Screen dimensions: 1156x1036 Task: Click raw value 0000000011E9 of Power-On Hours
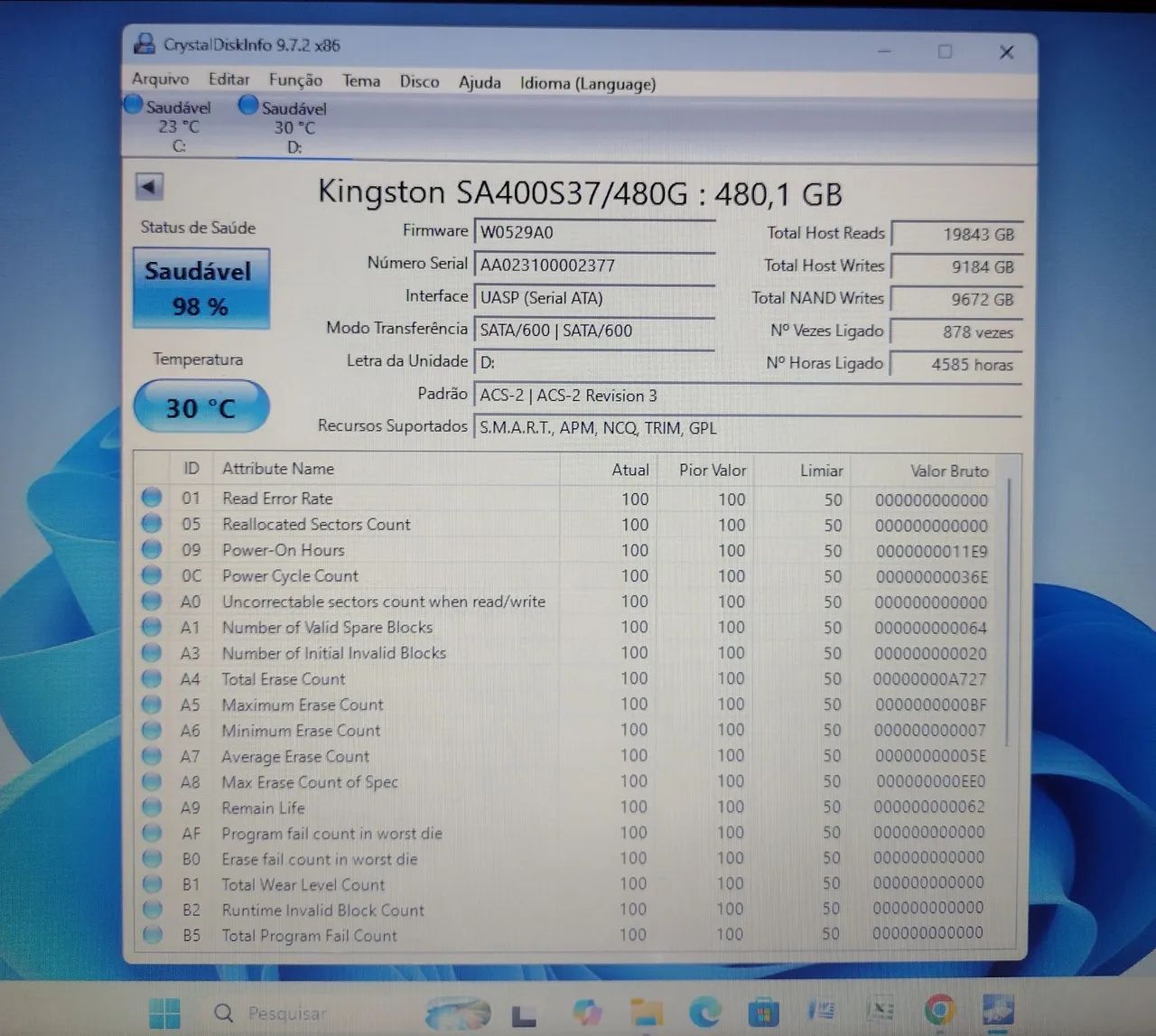point(932,551)
